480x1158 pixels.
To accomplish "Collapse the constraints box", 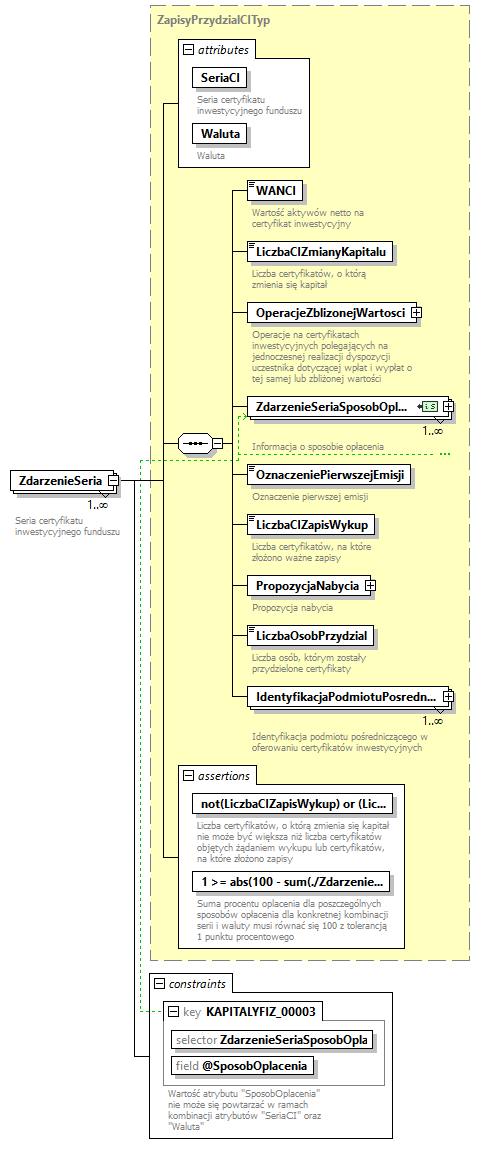I will [x=160, y=984].
